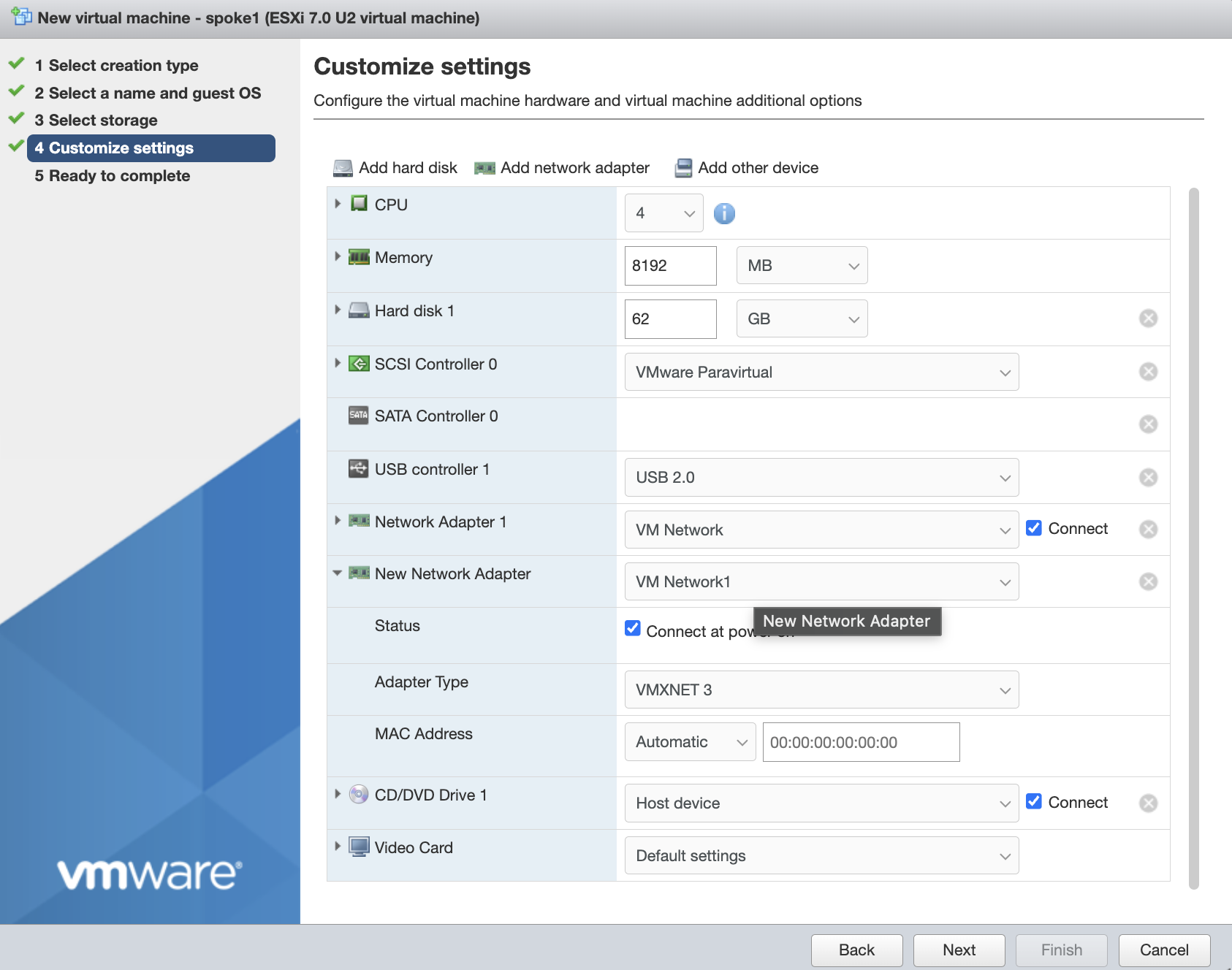
Task: Go to step 1 Select creation type
Action: coord(116,65)
